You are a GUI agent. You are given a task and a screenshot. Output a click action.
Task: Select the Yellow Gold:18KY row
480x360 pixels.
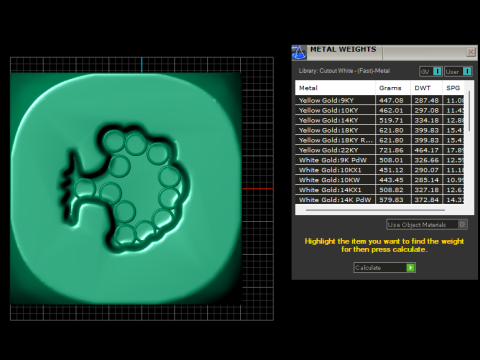[379, 130]
